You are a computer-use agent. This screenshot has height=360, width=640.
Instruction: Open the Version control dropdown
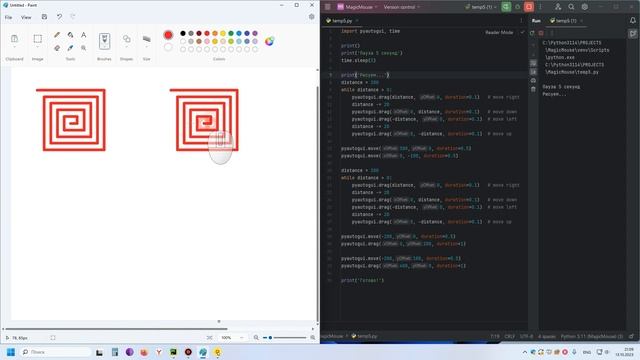coord(402,7)
